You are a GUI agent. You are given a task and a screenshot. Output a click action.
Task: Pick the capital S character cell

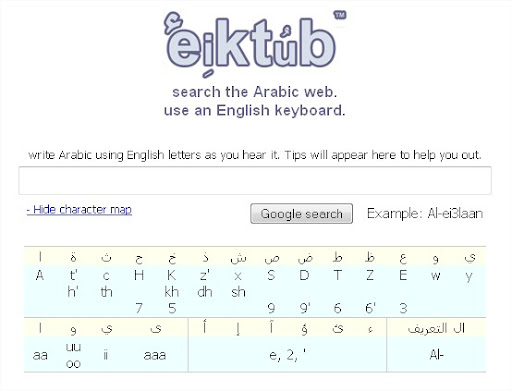coord(271,275)
